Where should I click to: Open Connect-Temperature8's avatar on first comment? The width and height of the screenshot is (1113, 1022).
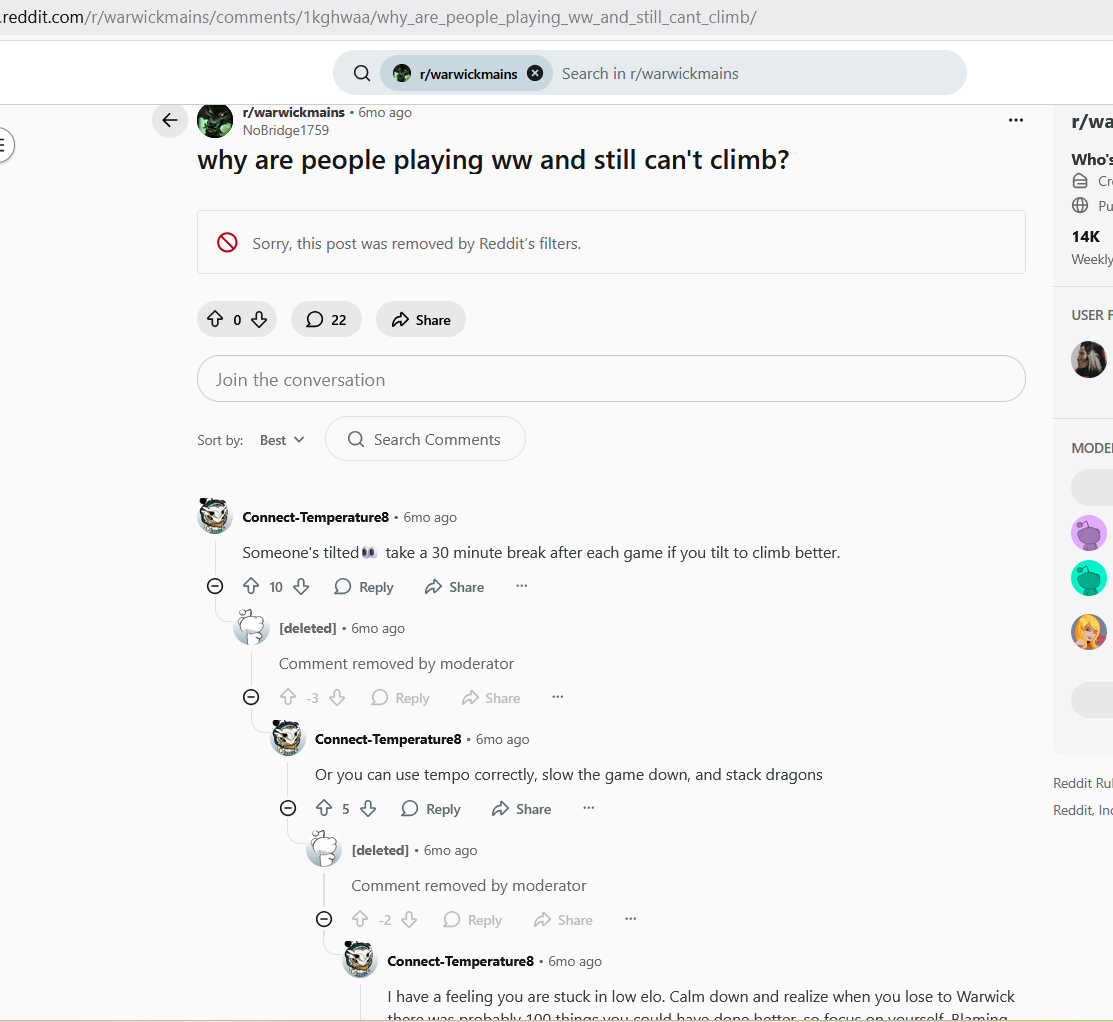[x=214, y=516]
